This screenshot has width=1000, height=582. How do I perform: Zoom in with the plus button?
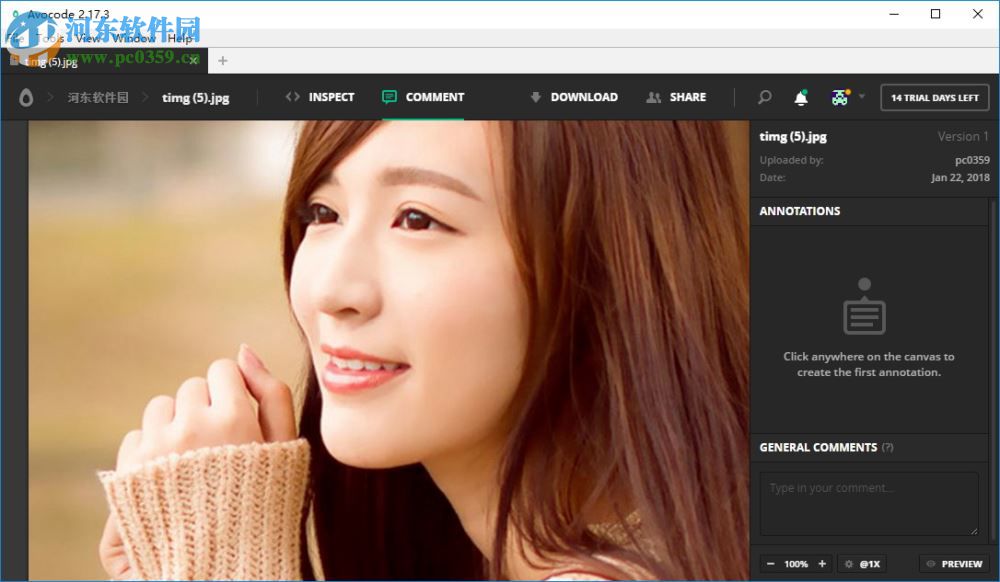coord(822,564)
